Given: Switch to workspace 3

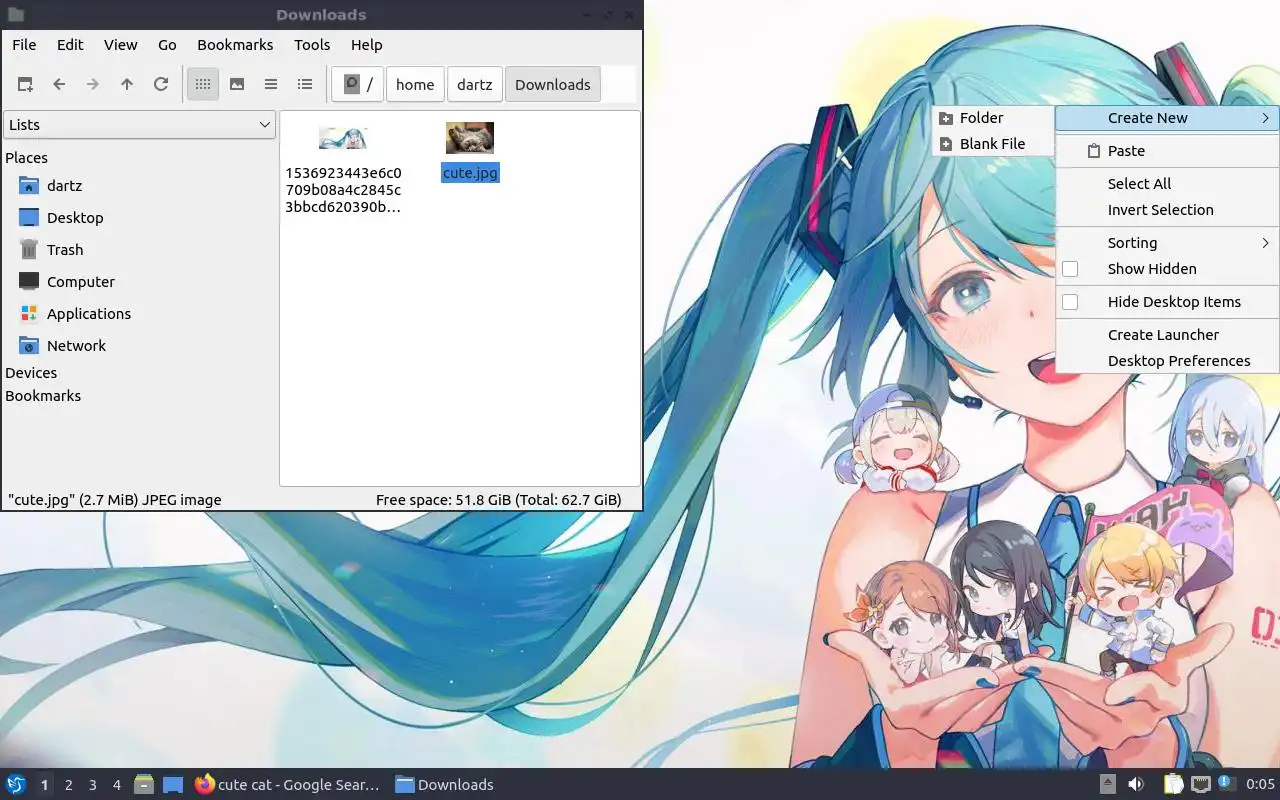Looking at the screenshot, I should [x=92, y=785].
